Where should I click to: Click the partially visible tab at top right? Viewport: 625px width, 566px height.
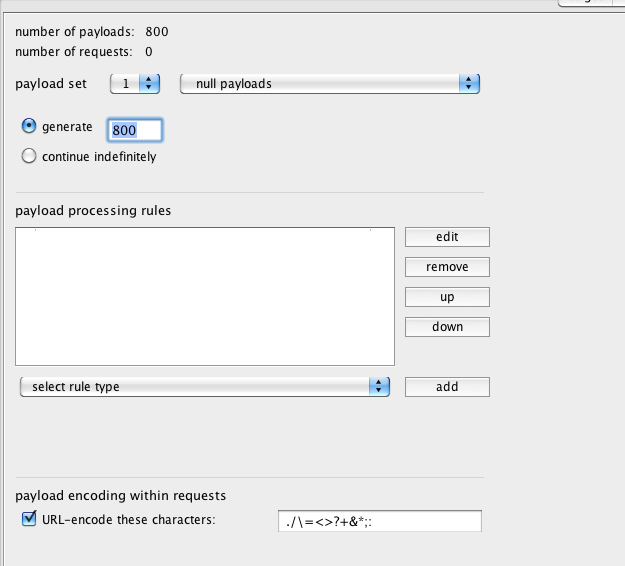click(x=590, y=3)
